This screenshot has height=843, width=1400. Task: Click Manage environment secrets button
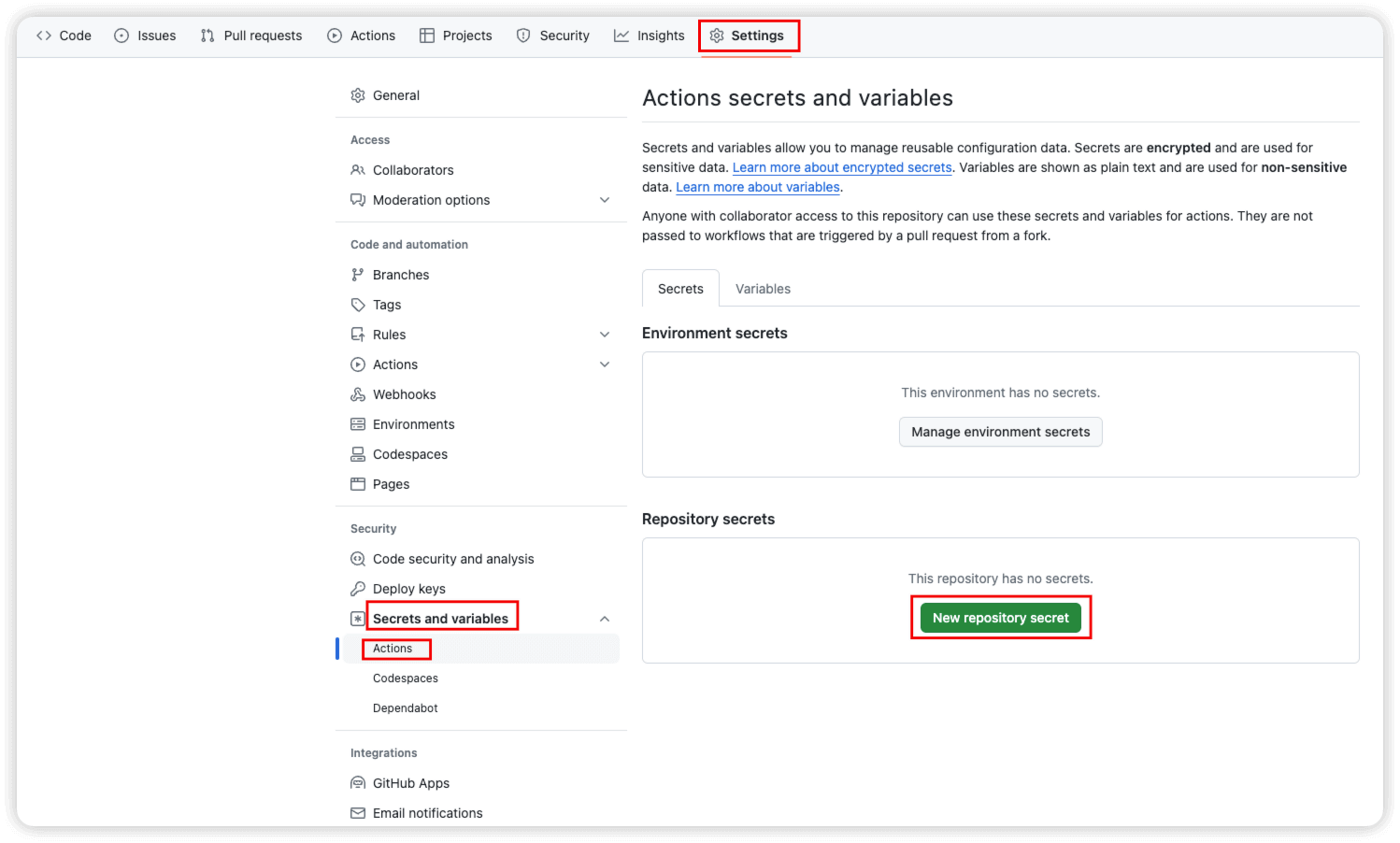1001,432
